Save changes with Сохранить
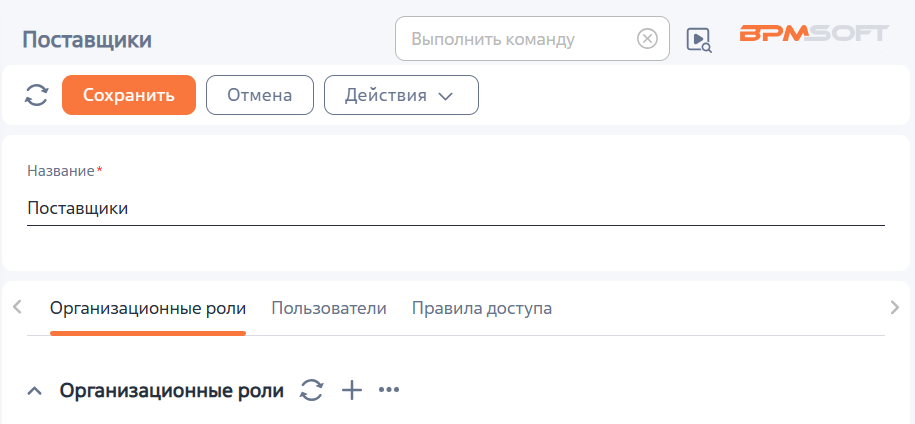This screenshot has height=424, width=915. click(x=129, y=95)
